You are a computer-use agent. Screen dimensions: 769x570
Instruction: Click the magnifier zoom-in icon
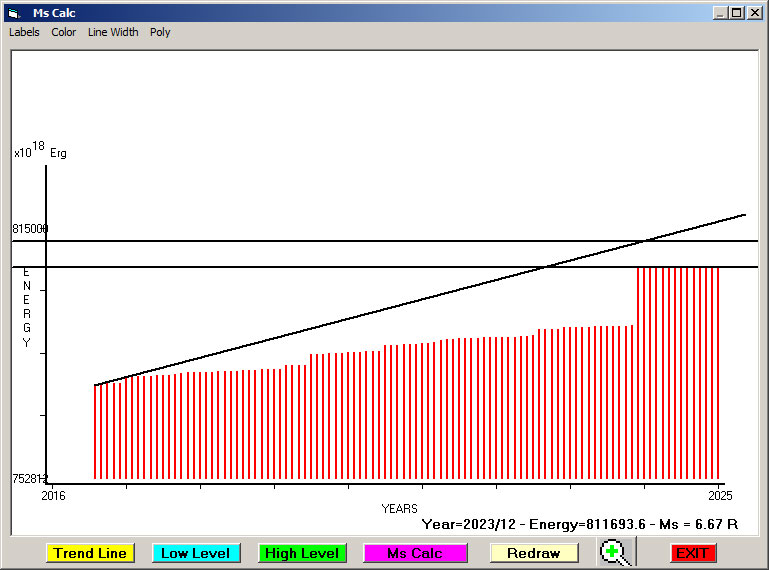(x=617, y=552)
